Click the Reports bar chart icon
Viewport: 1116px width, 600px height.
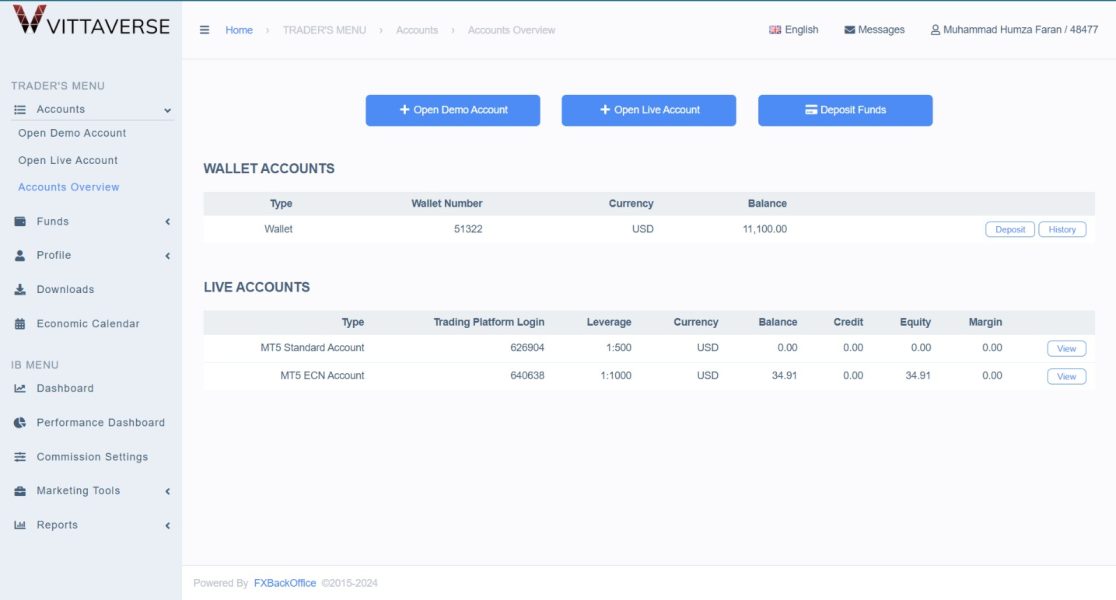(20, 525)
